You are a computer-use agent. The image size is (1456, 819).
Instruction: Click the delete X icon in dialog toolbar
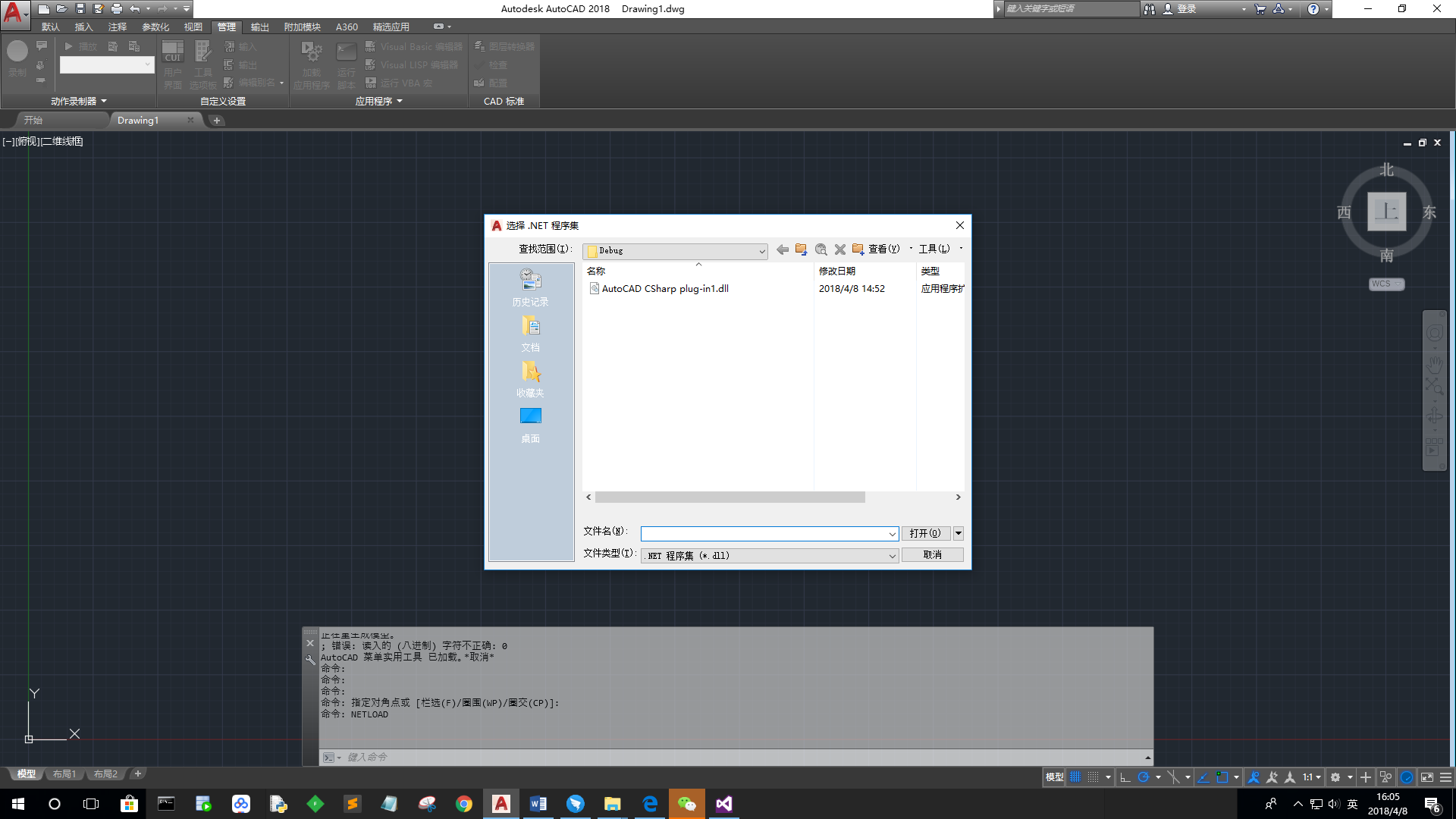839,249
